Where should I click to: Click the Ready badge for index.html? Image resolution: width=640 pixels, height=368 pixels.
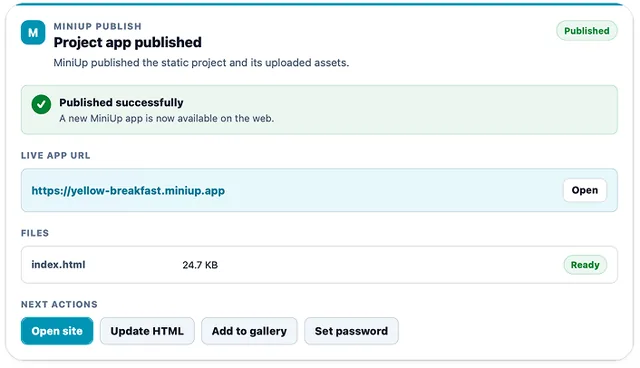(x=585, y=265)
